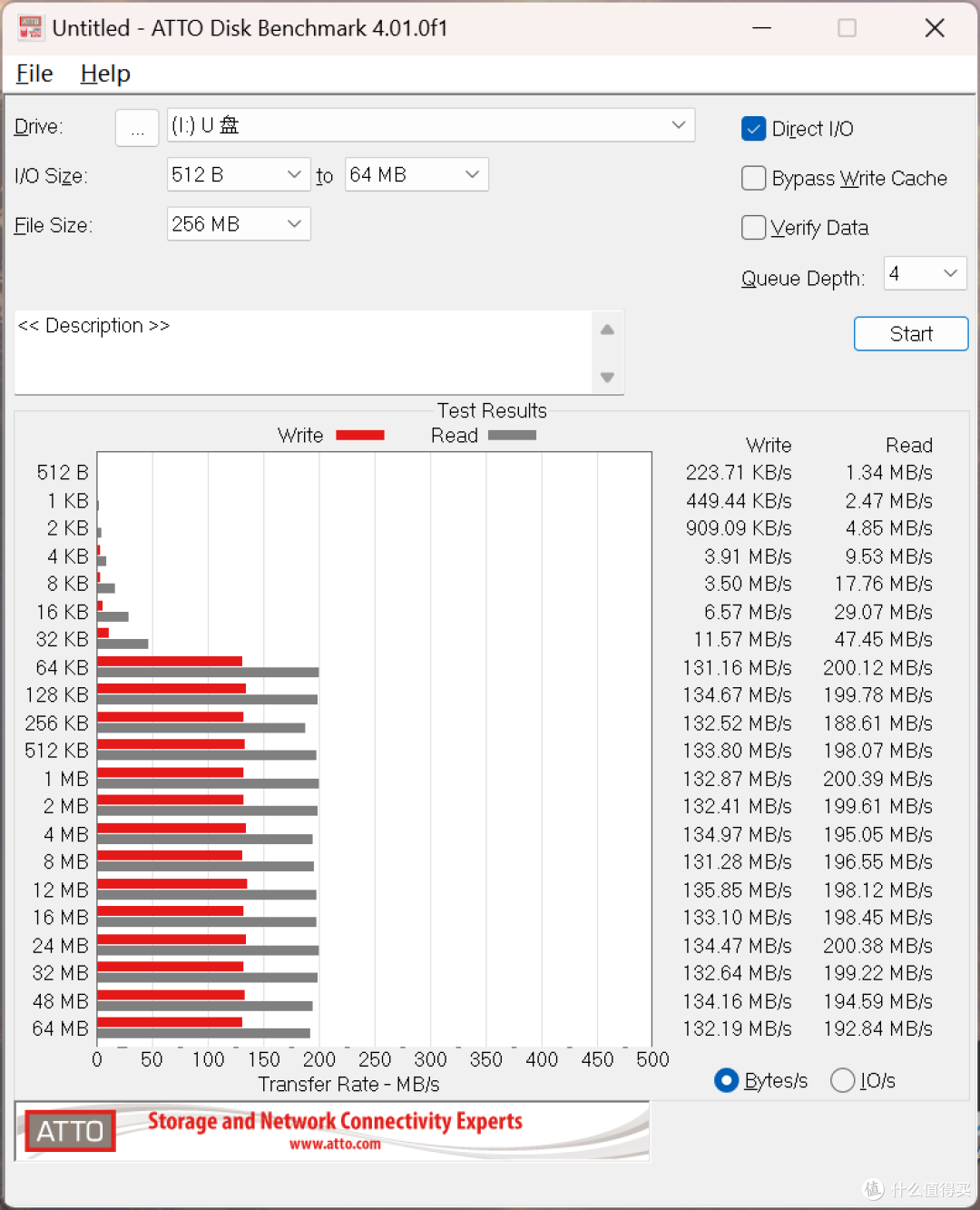Click the read value 200.39 MB/s
The height and width of the screenshot is (1210, 980).
pos(878,779)
